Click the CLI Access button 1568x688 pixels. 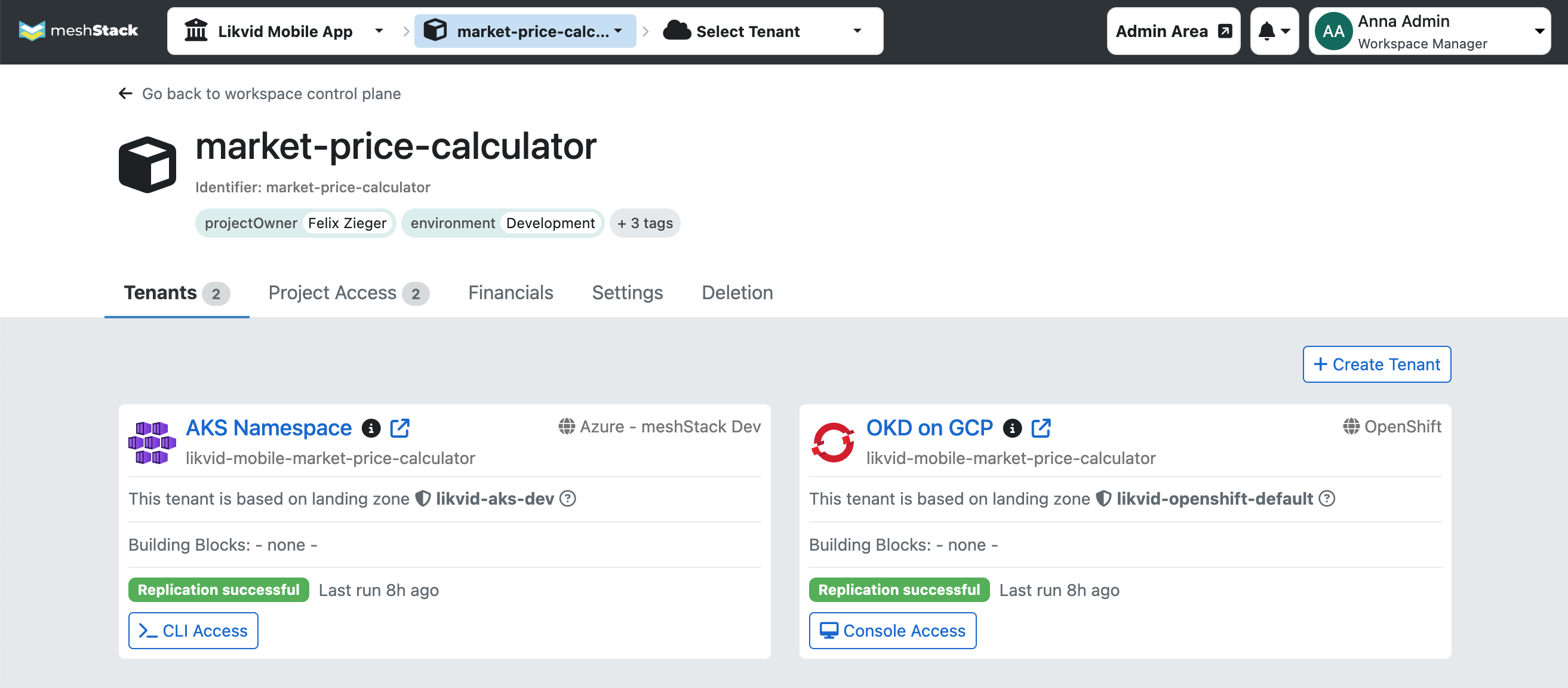click(x=193, y=630)
